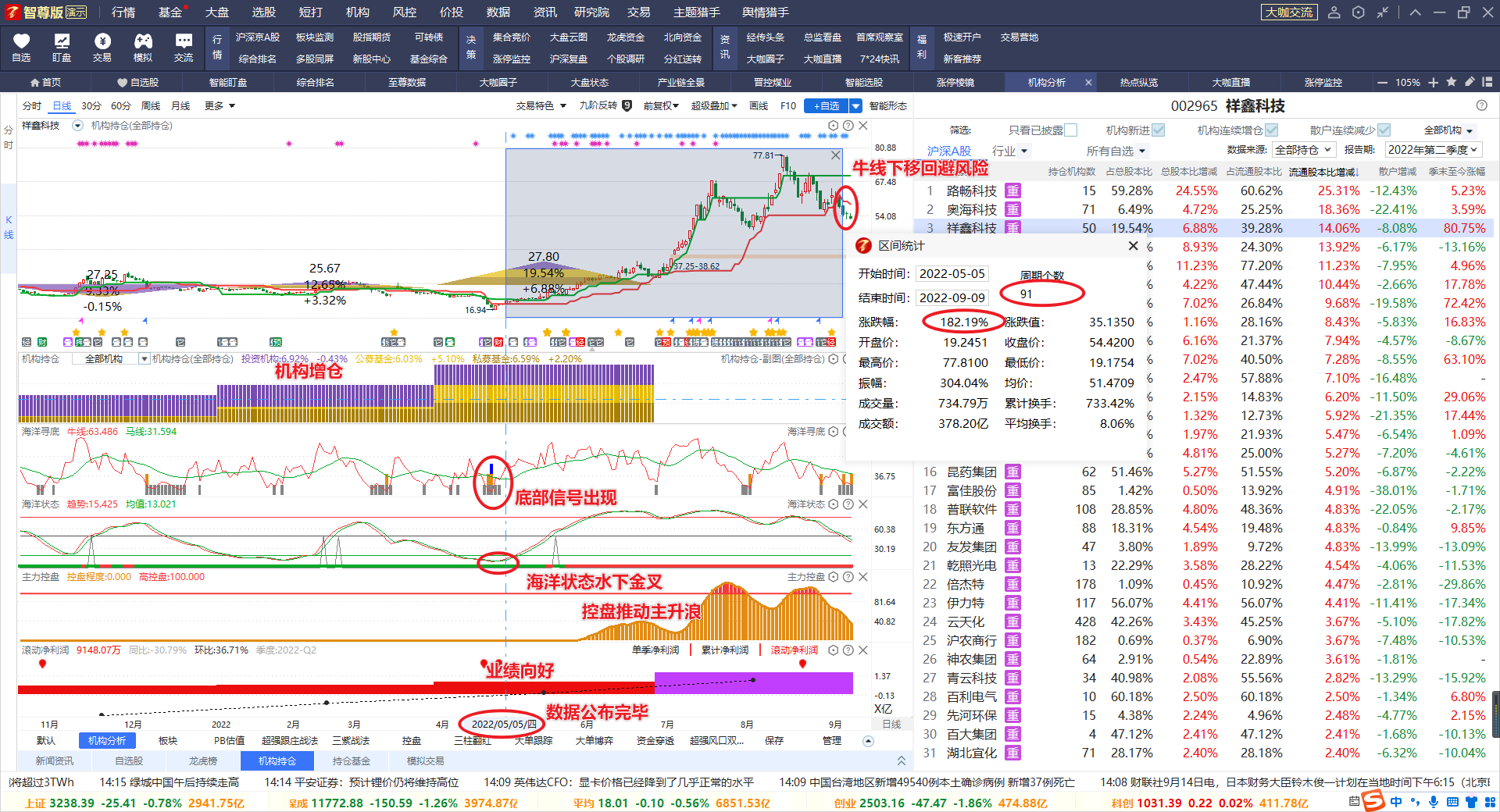Open the 报告期 2022年第二季度 combo box
This screenshot has height=812, width=1500.
tap(1434, 150)
